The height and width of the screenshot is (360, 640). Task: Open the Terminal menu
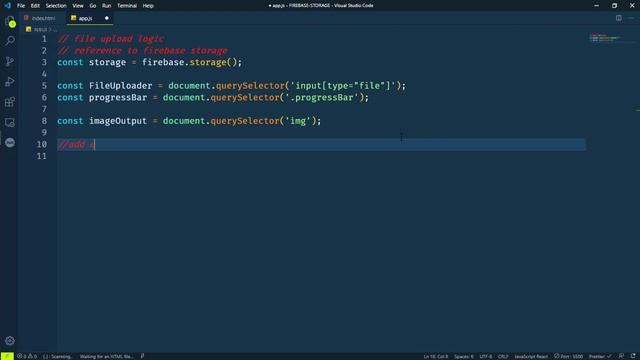tap(127, 6)
